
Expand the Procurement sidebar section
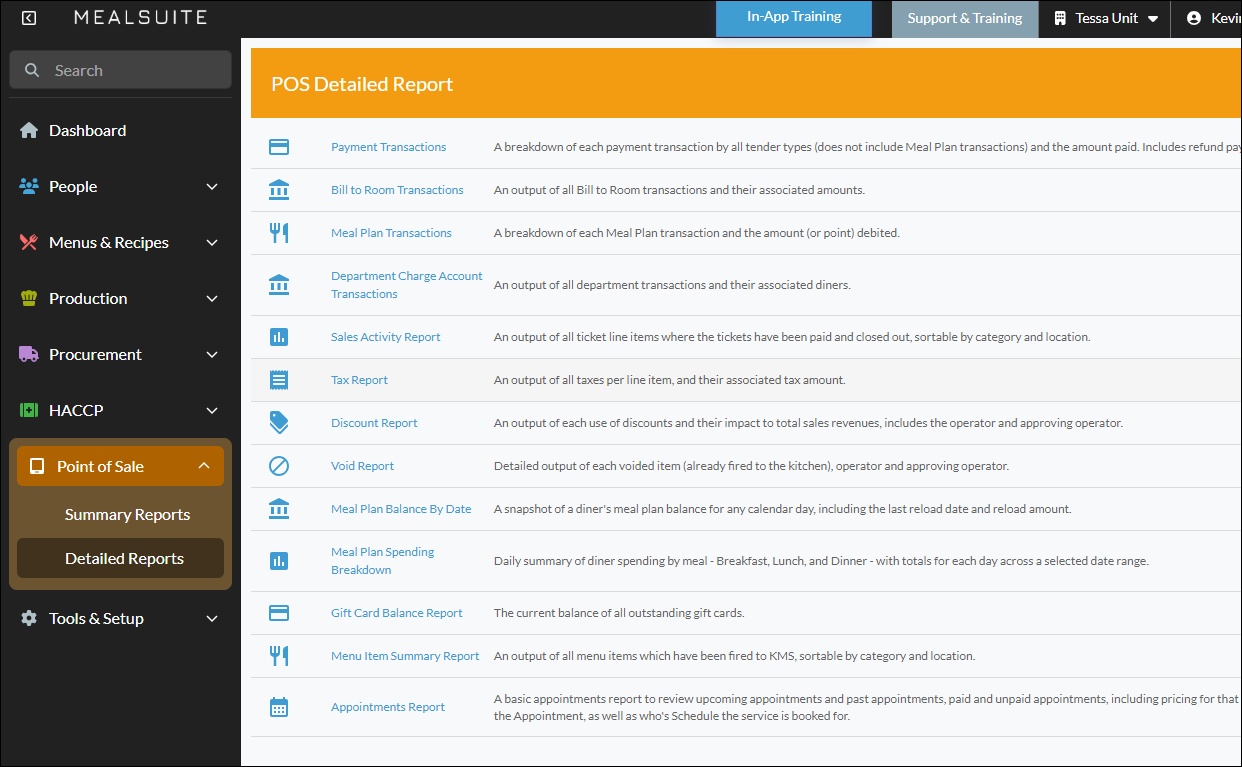coord(120,354)
